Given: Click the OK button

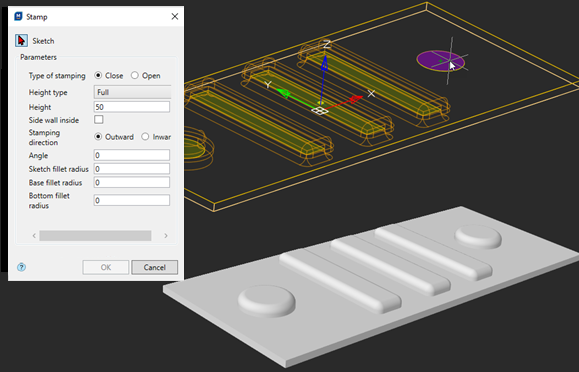Looking at the screenshot, I should click(106, 267).
